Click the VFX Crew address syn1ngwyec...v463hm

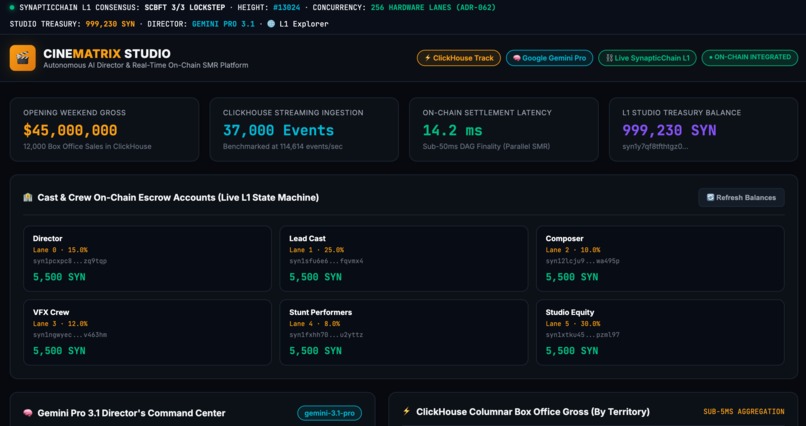coord(70,335)
